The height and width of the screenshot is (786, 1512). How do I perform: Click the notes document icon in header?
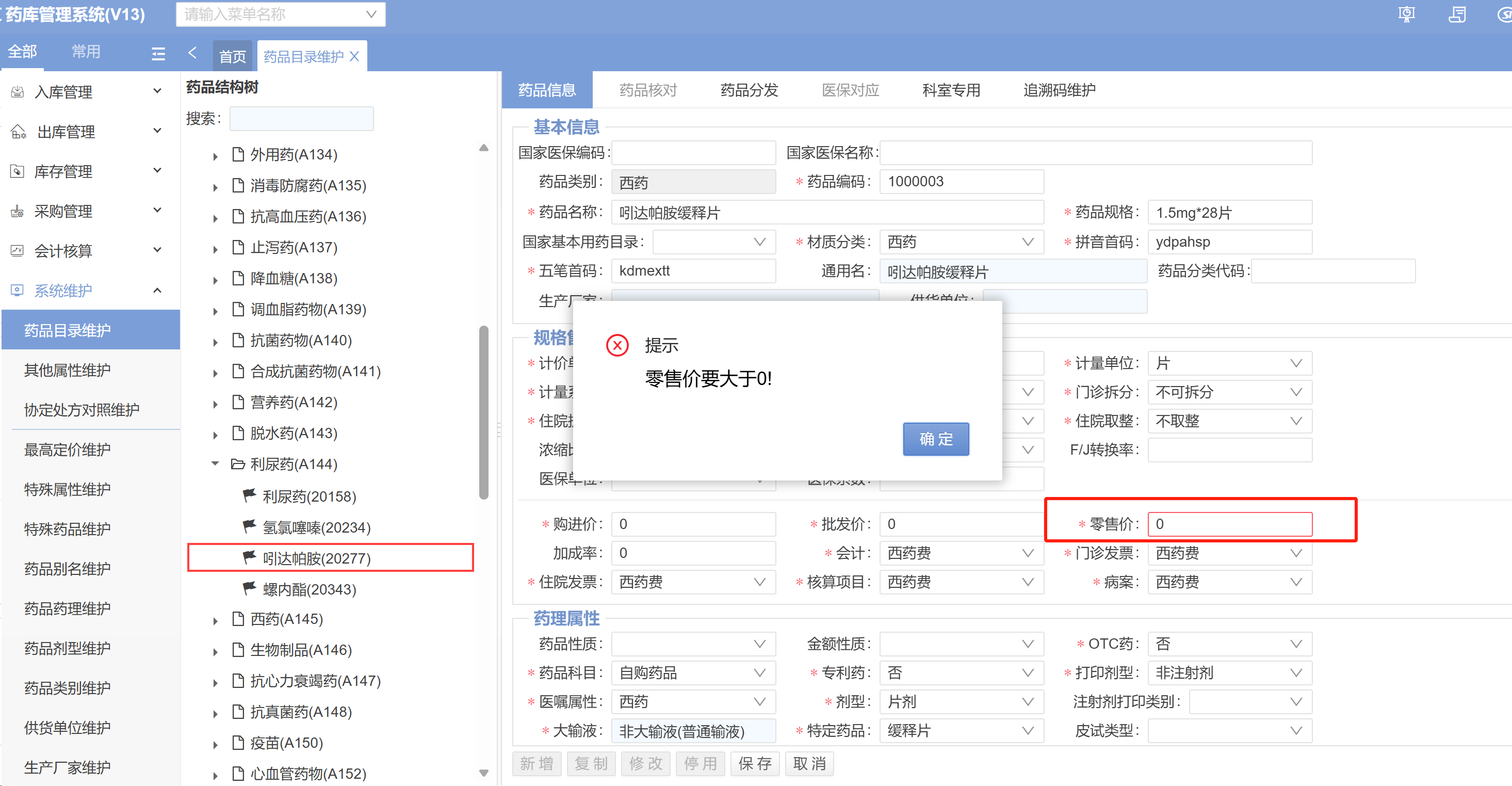pos(1457,14)
